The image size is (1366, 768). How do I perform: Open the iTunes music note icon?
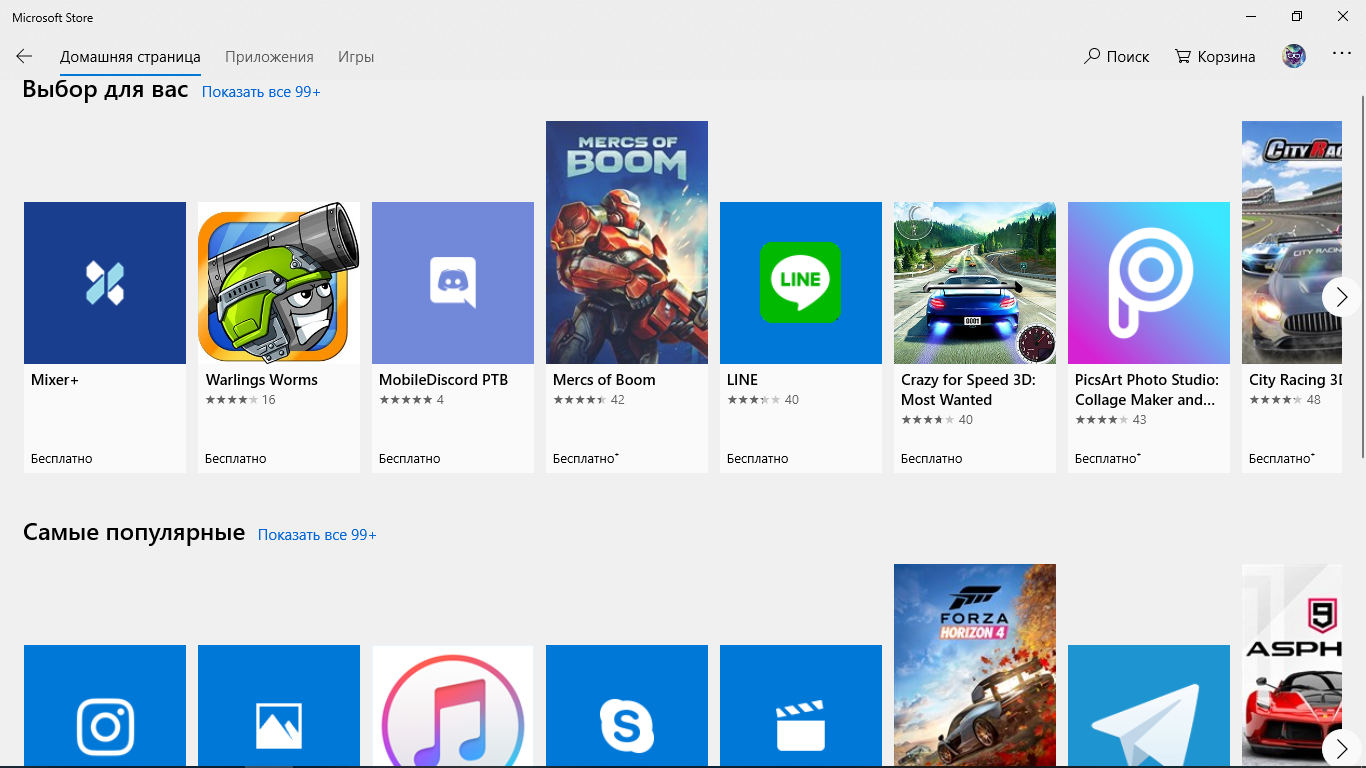pos(453,706)
